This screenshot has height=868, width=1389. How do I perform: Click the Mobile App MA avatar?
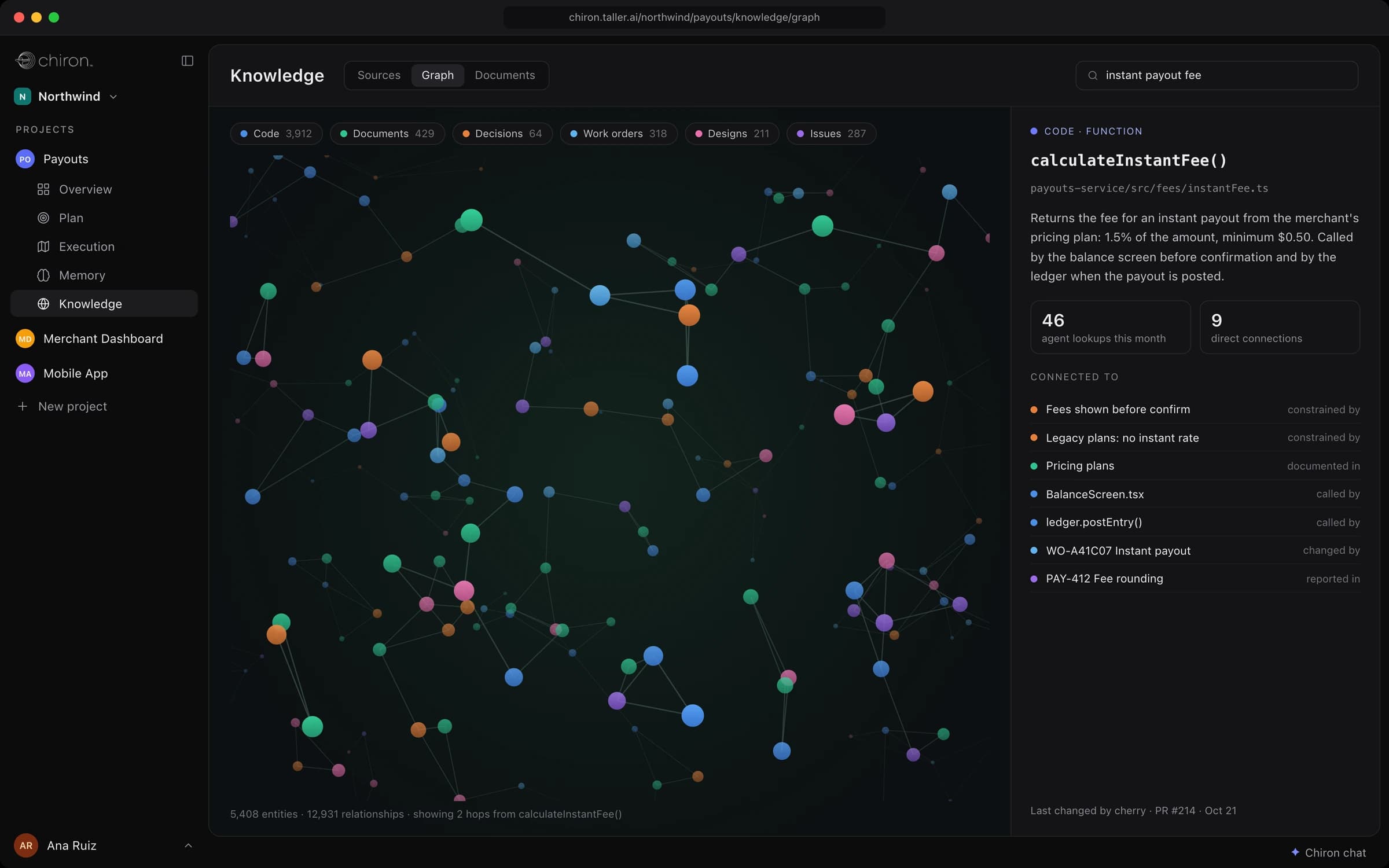(x=25, y=373)
